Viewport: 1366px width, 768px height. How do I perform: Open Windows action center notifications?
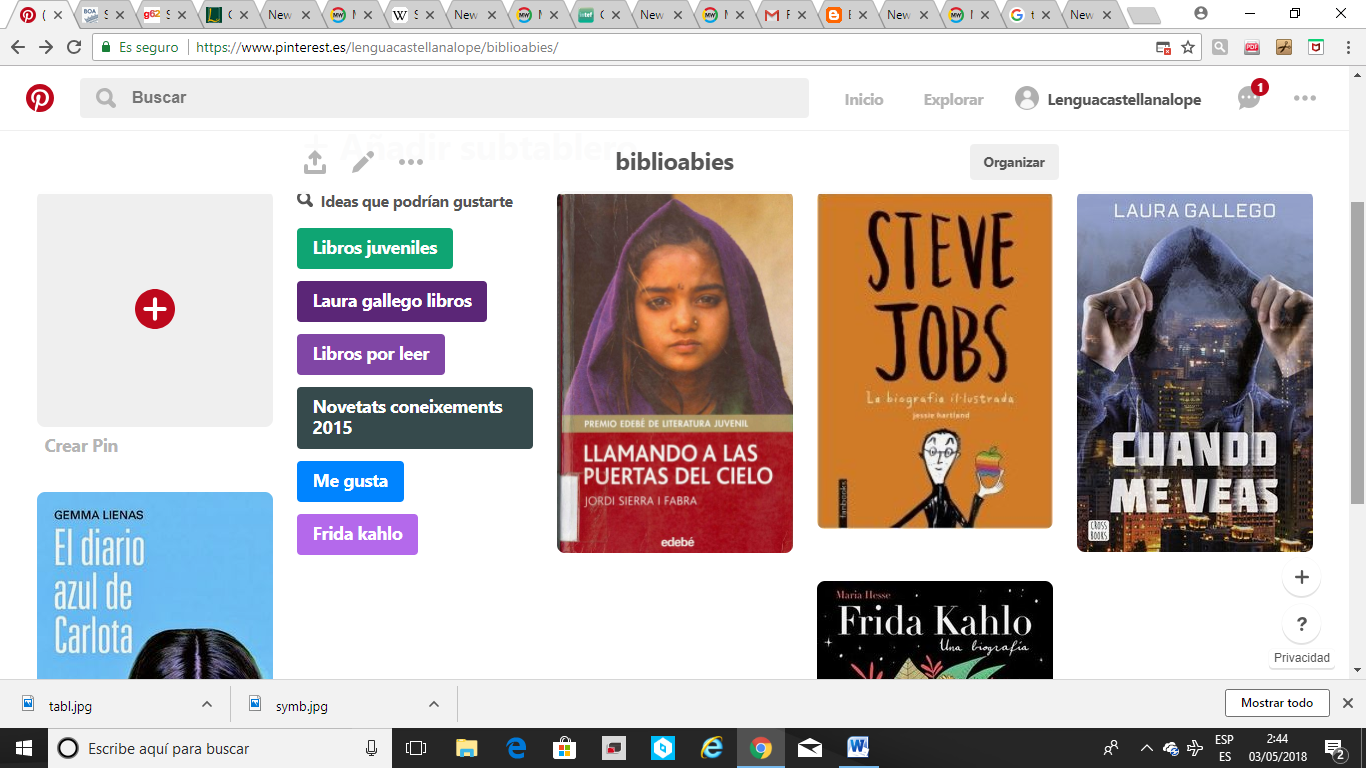[1334, 748]
